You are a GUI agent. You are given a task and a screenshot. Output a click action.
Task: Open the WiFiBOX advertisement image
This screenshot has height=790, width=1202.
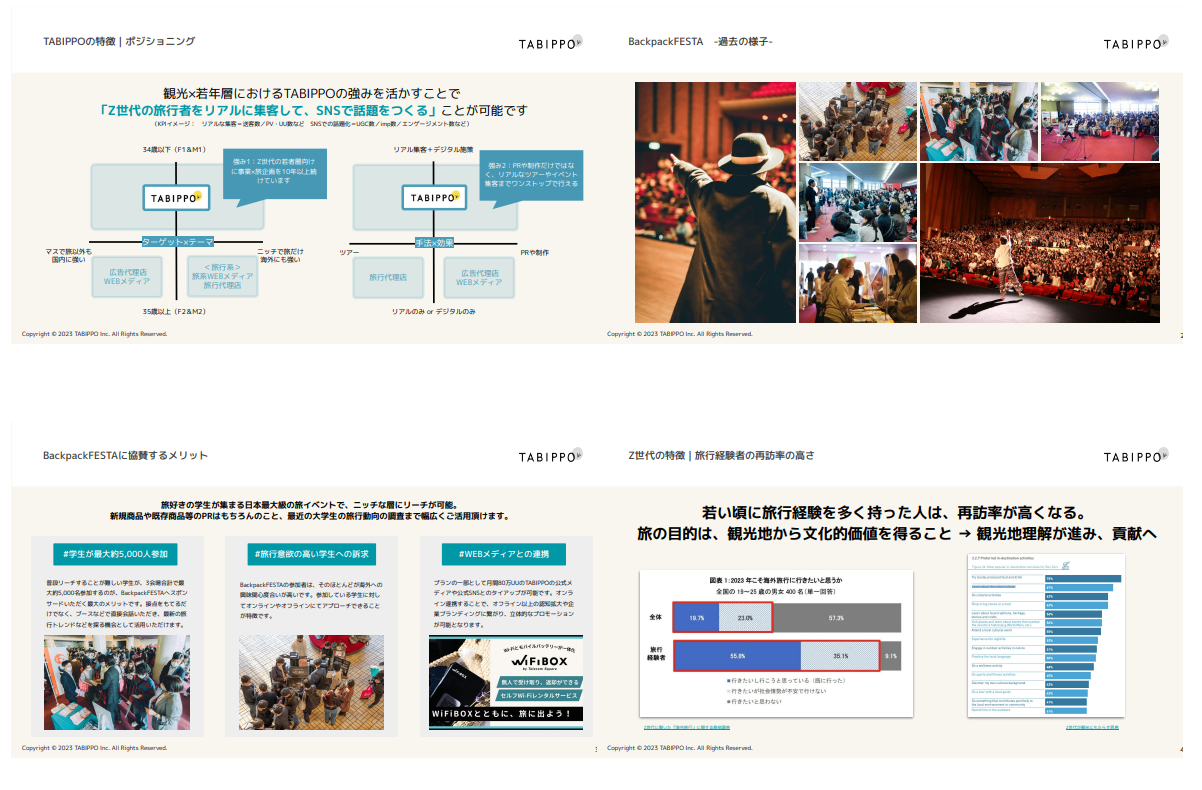[506, 682]
